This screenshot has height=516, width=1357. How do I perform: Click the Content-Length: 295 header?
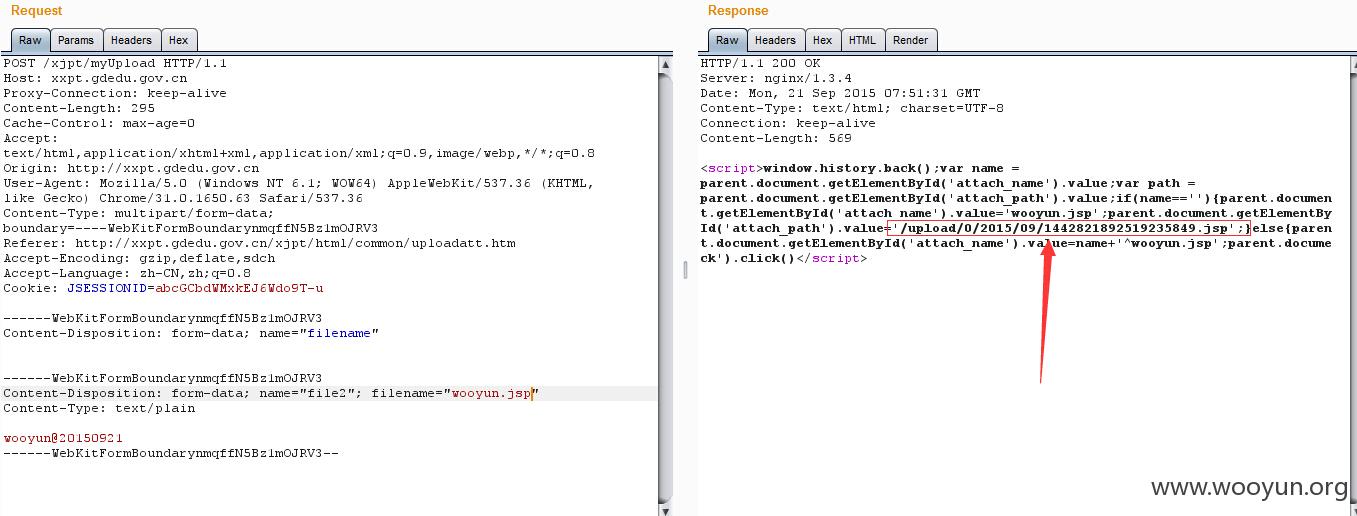79,108
